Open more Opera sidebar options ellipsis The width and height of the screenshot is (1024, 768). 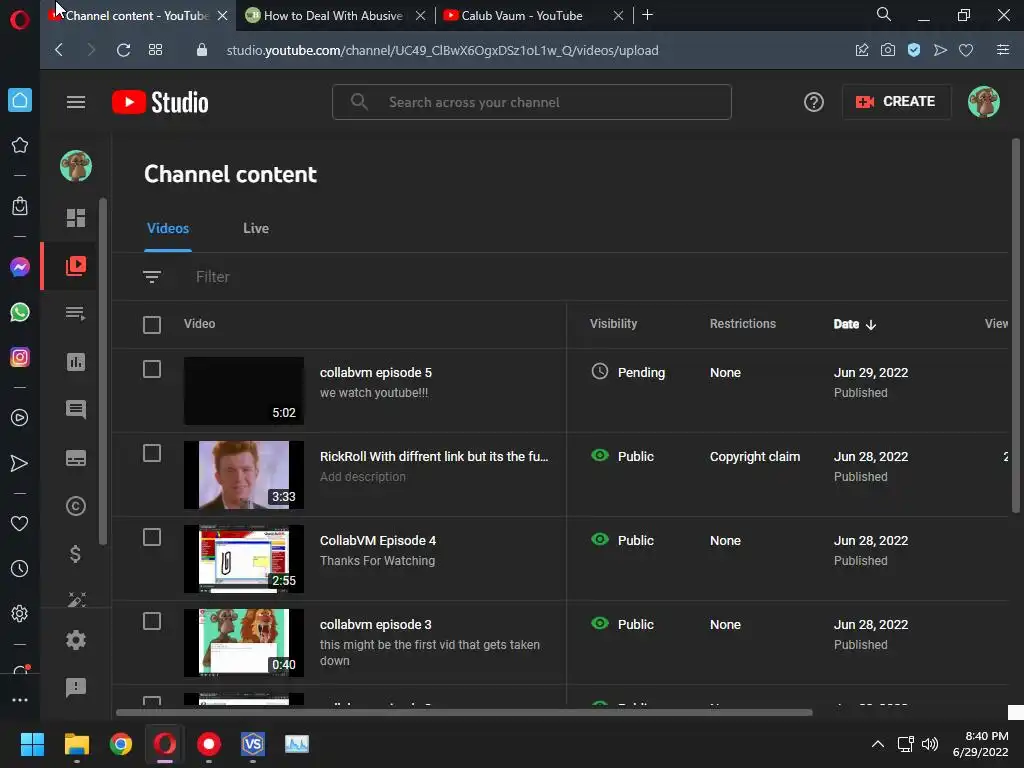click(20, 700)
